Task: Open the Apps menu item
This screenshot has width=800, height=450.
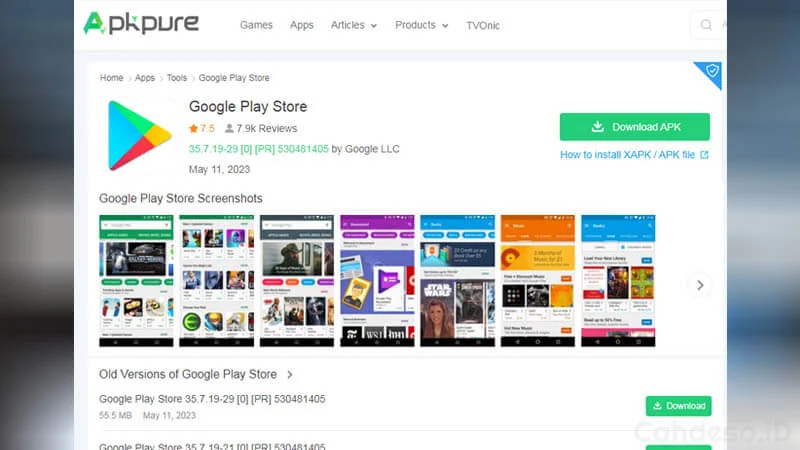Action: click(x=302, y=25)
